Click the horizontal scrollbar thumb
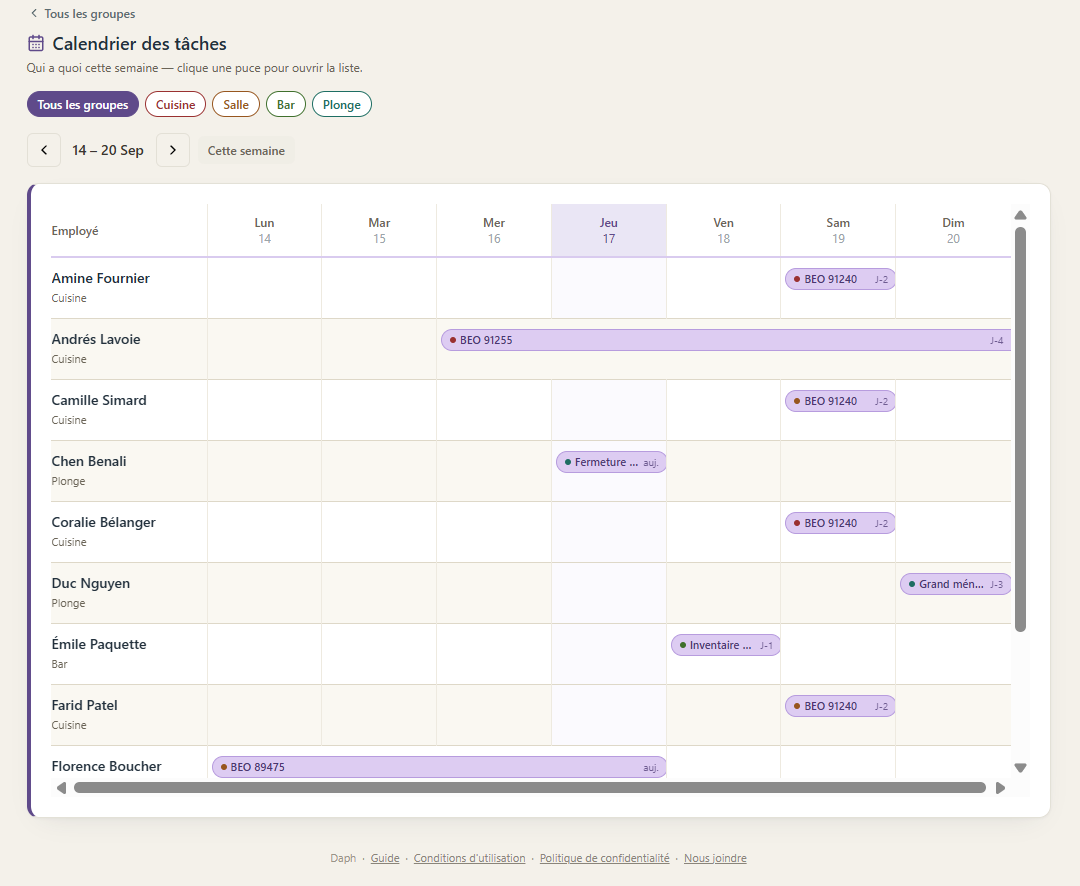 [x=530, y=787]
